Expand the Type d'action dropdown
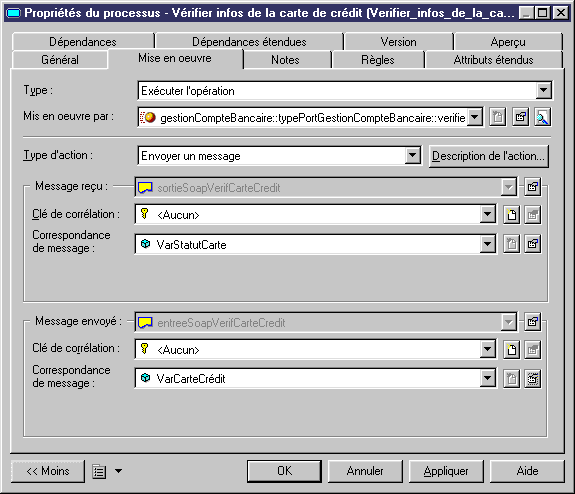 coord(413,155)
